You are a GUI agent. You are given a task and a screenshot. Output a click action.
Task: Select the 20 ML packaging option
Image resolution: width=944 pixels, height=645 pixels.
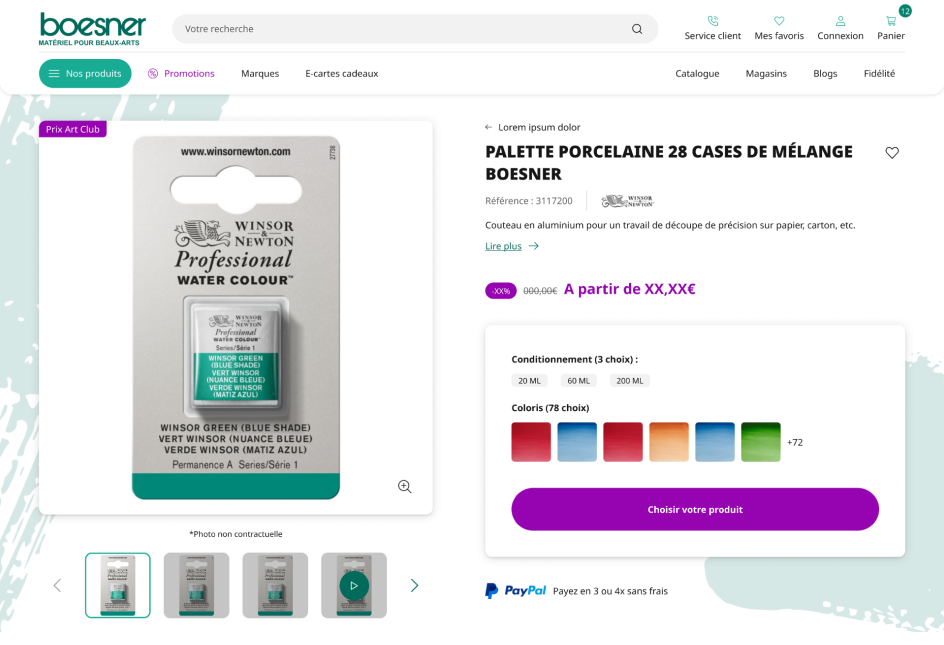529,381
